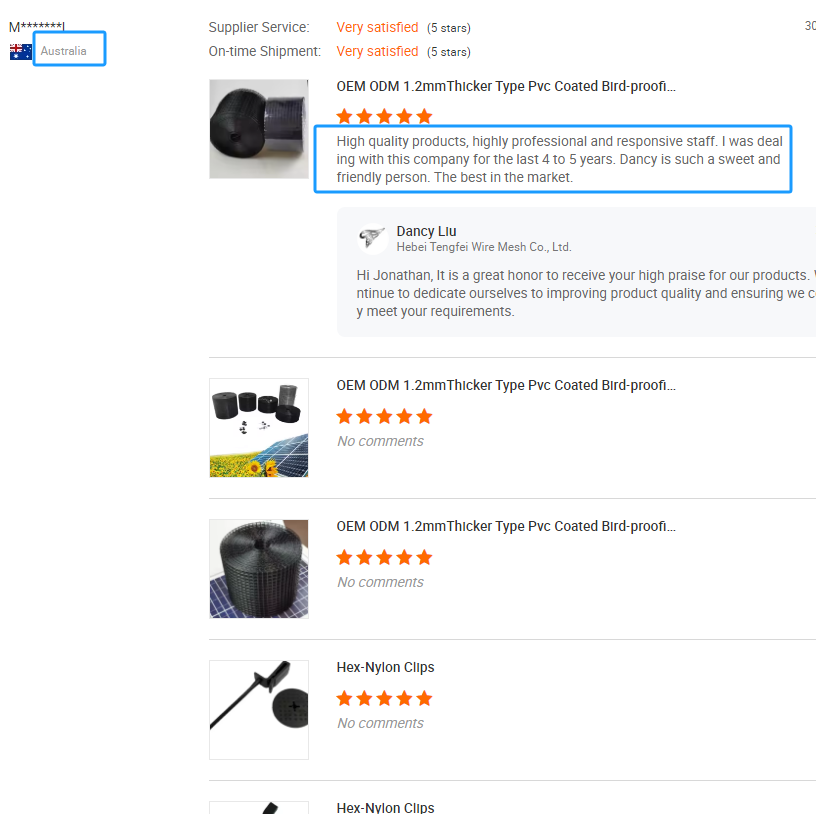Open the first Hex-Nylon Clips product thumbnail
The height and width of the screenshot is (814, 816).
point(259,710)
